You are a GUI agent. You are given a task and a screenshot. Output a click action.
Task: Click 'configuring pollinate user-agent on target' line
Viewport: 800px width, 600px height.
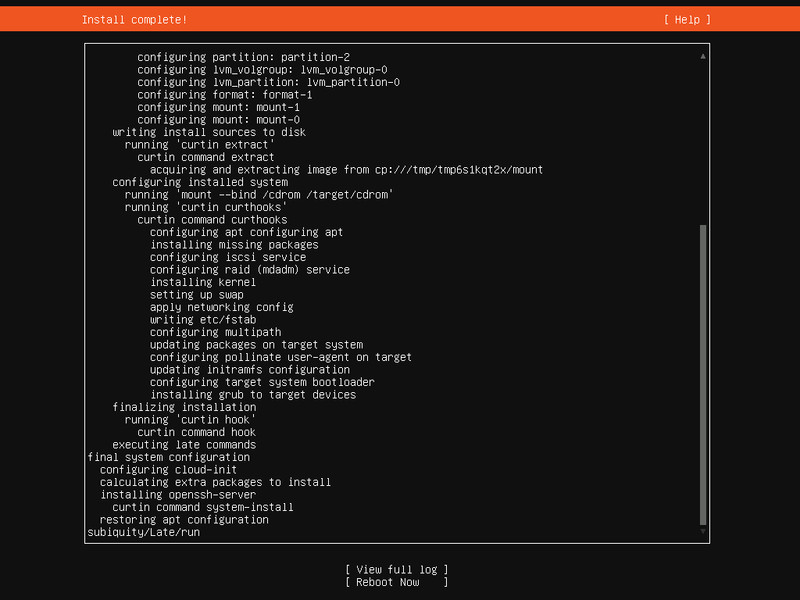coord(281,357)
